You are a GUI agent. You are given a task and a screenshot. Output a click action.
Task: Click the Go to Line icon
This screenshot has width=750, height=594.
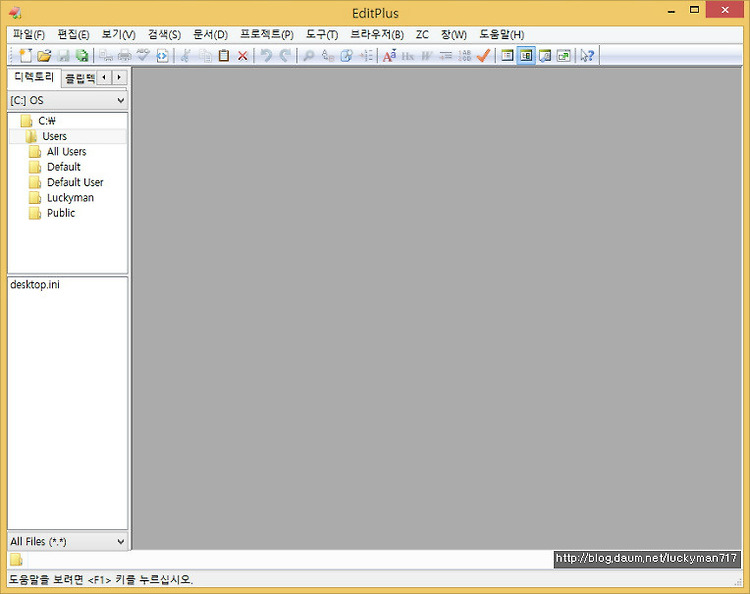click(x=366, y=55)
